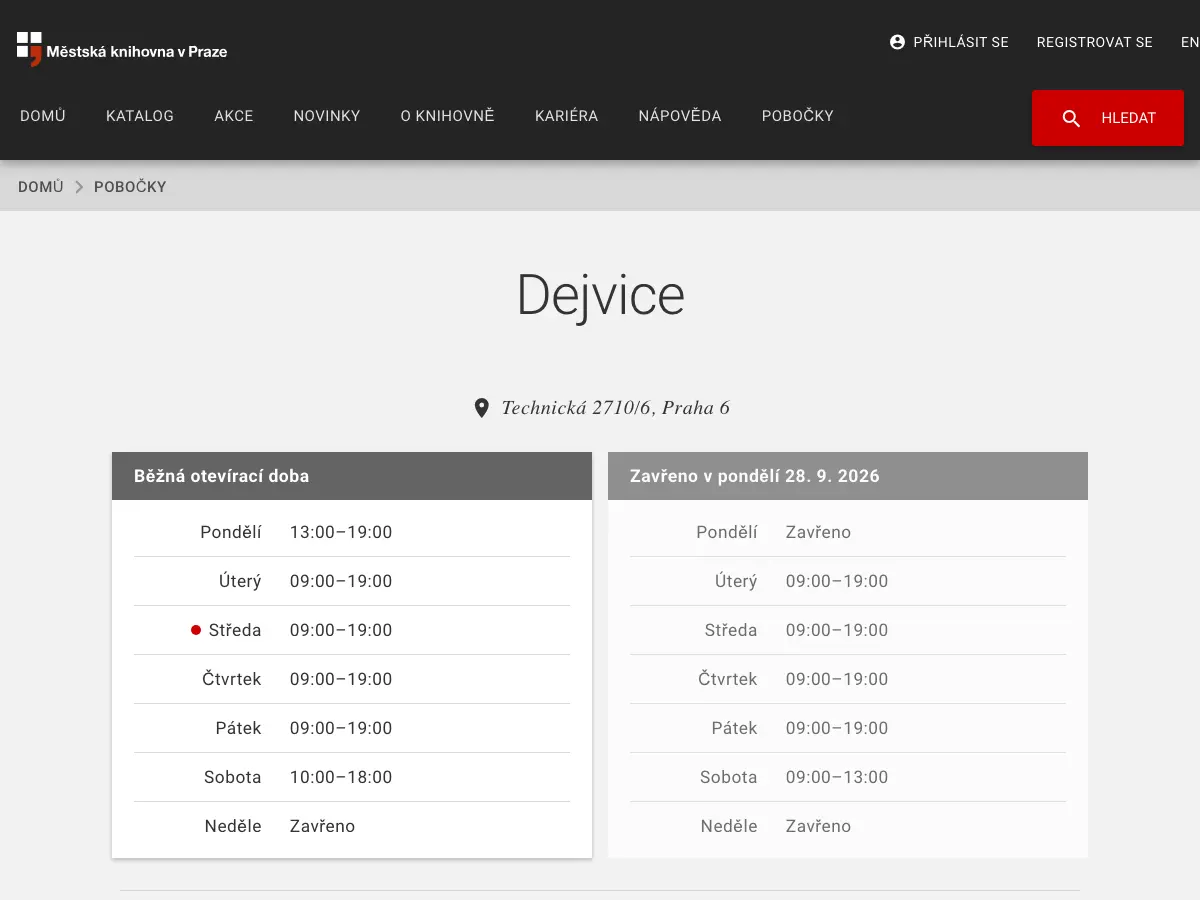Click the breadcrumb chevron separator arrow

79,187
